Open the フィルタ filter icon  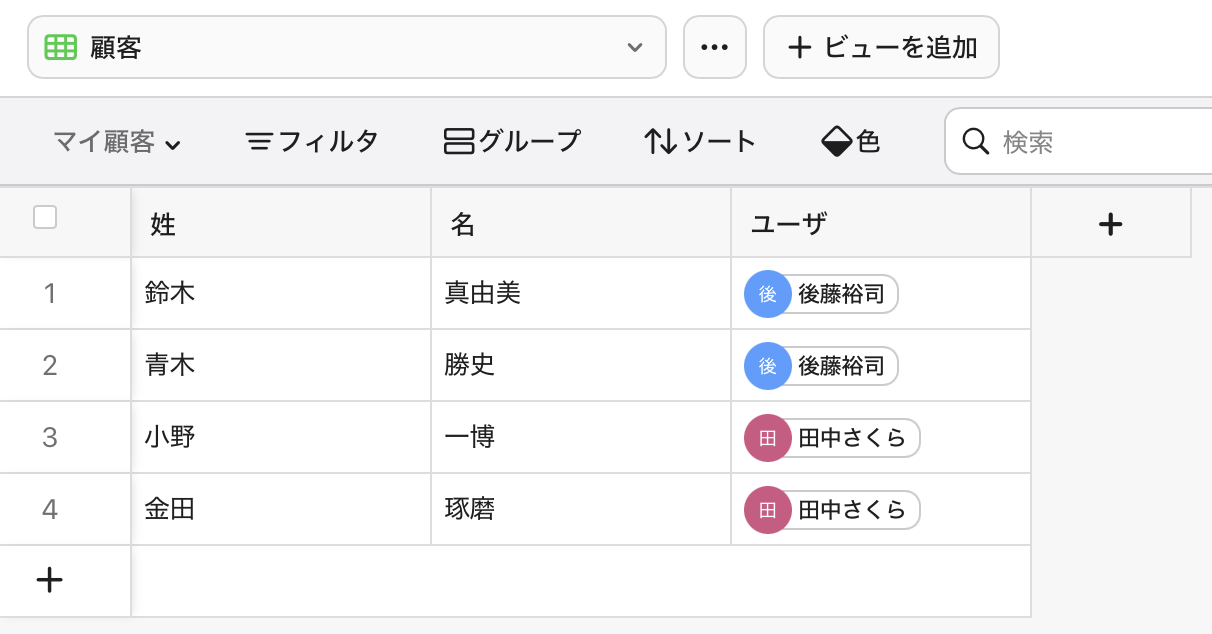pos(258,141)
